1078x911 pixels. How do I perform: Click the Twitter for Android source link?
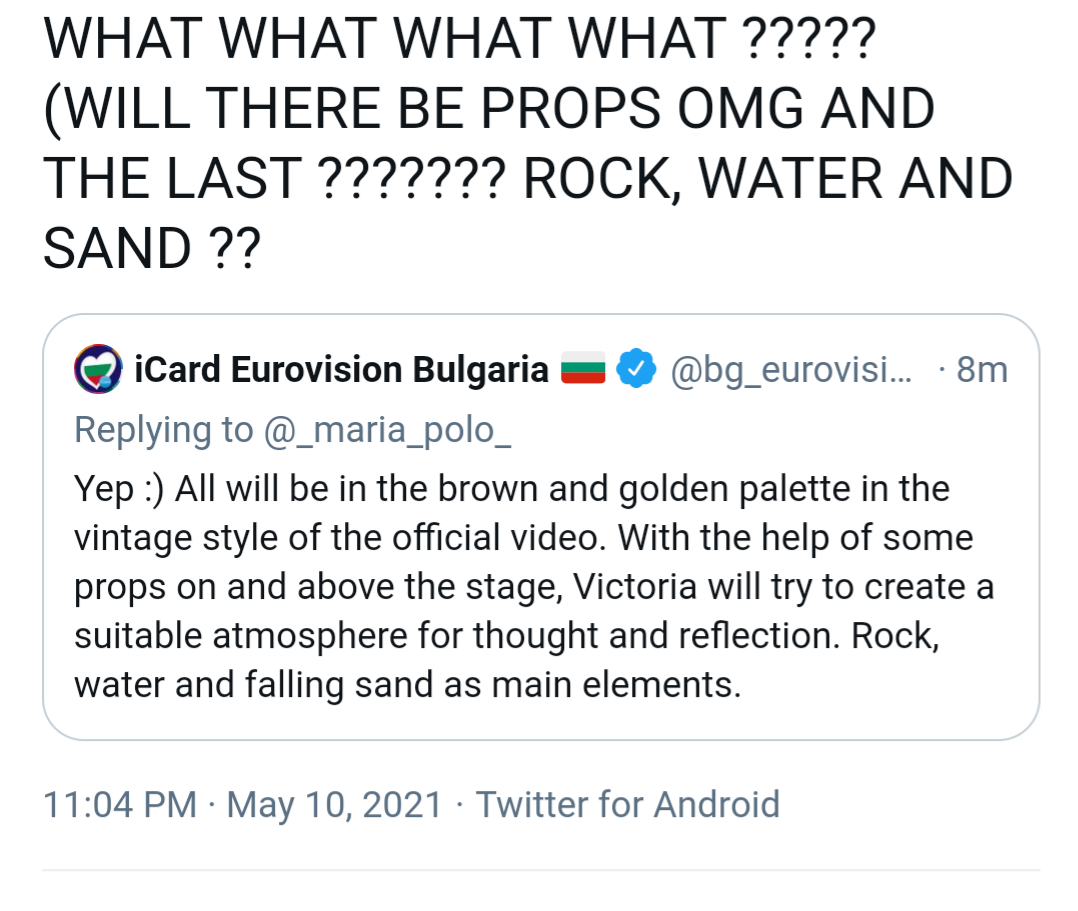[x=627, y=804]
